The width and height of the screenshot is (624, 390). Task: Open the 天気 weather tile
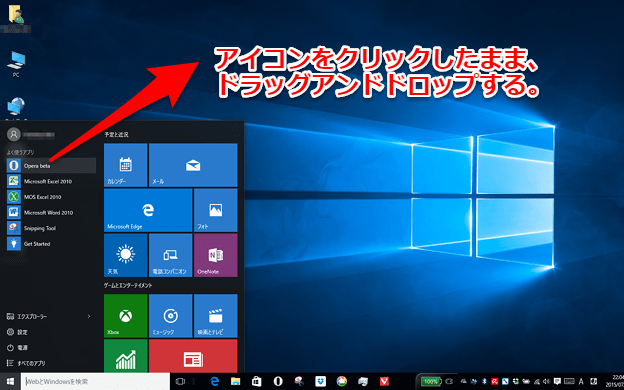click(x=125, y=255)
